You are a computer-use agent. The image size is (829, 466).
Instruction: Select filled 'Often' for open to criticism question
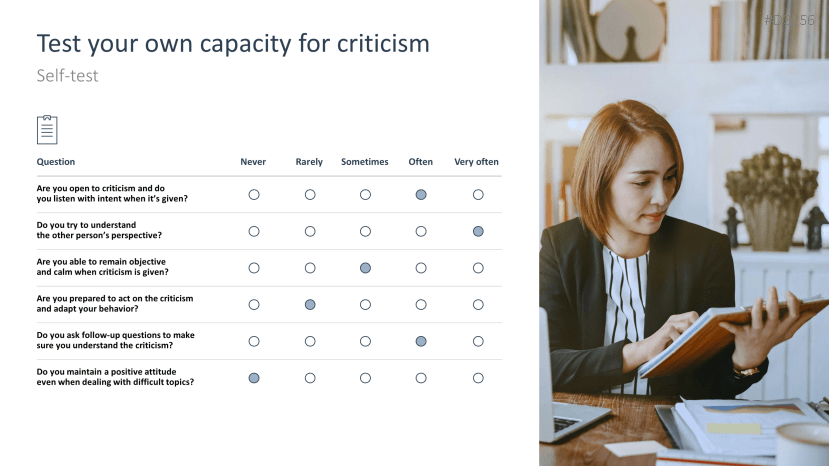coord(421,194)
